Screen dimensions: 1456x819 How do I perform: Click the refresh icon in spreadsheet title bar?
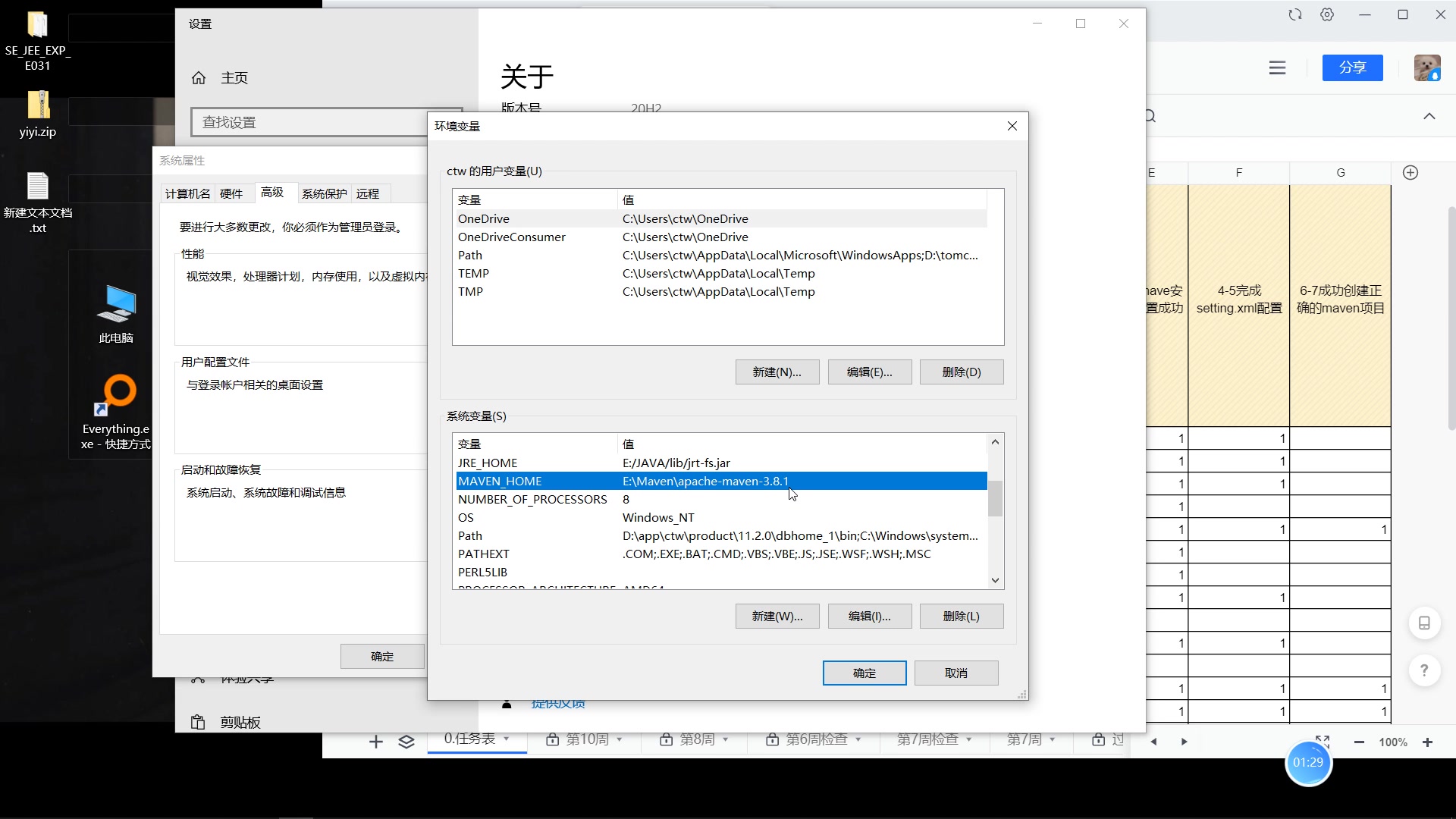pyautogui.click(x=1295, y=14)
